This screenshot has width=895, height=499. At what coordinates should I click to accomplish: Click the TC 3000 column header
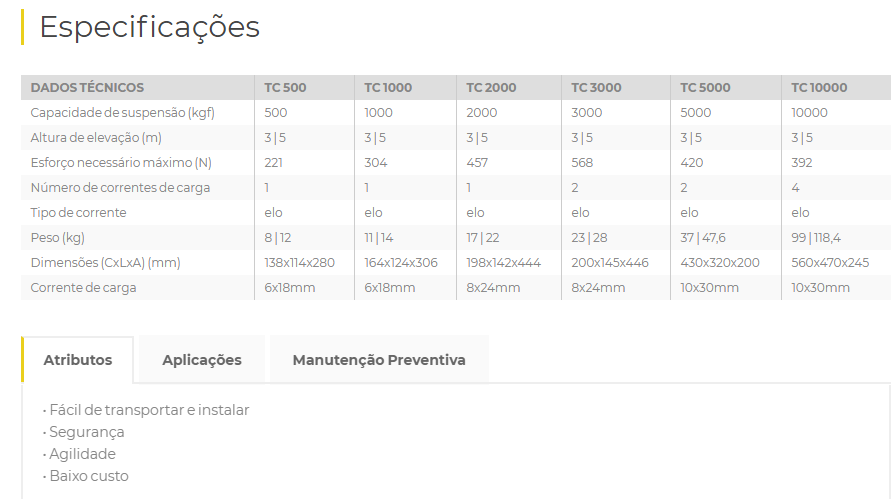(x=596, y=88)
